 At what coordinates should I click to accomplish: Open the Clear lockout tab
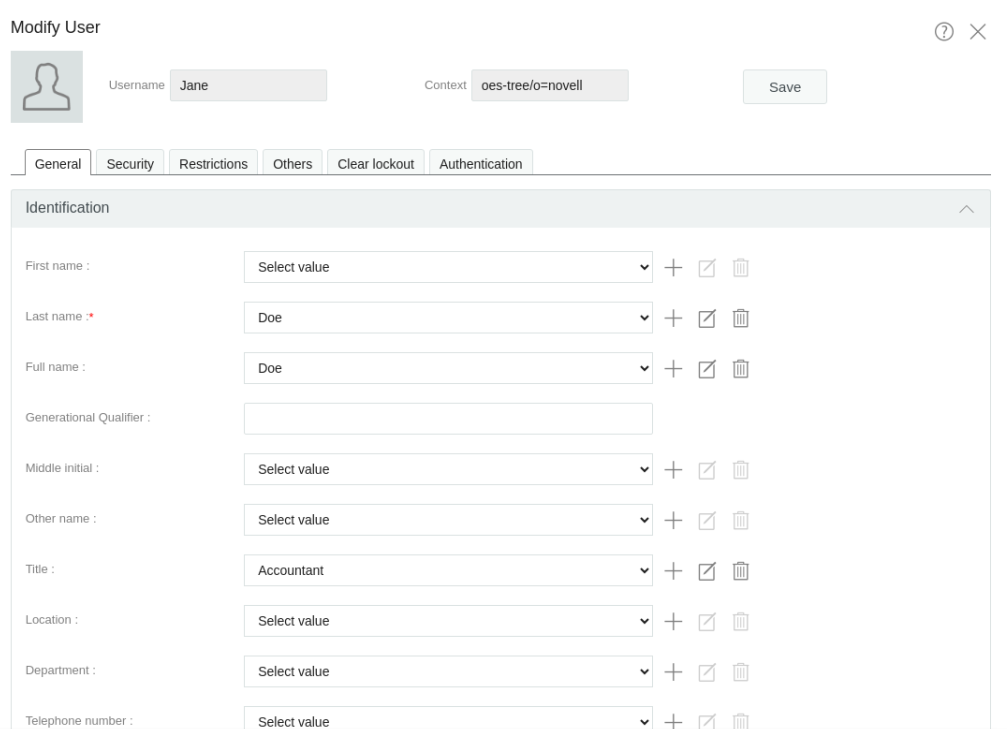pyautogui.click(x=375, y=163)
